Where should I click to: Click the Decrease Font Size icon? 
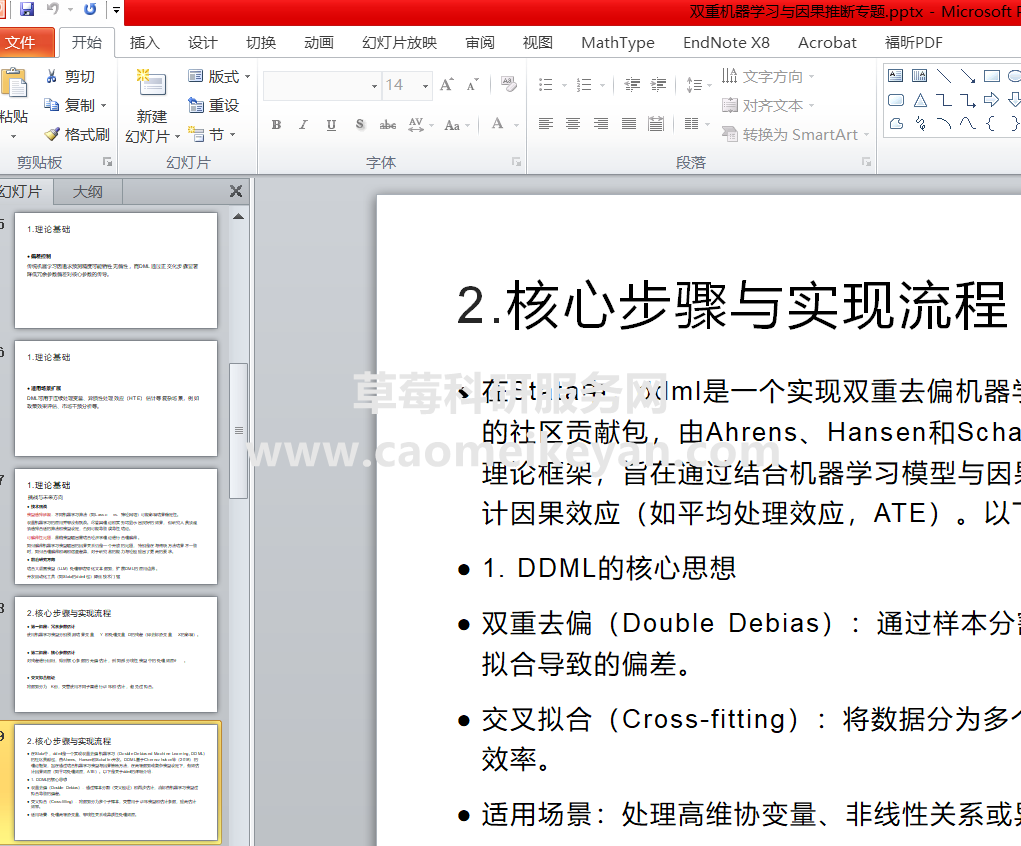tap(472, 85)
